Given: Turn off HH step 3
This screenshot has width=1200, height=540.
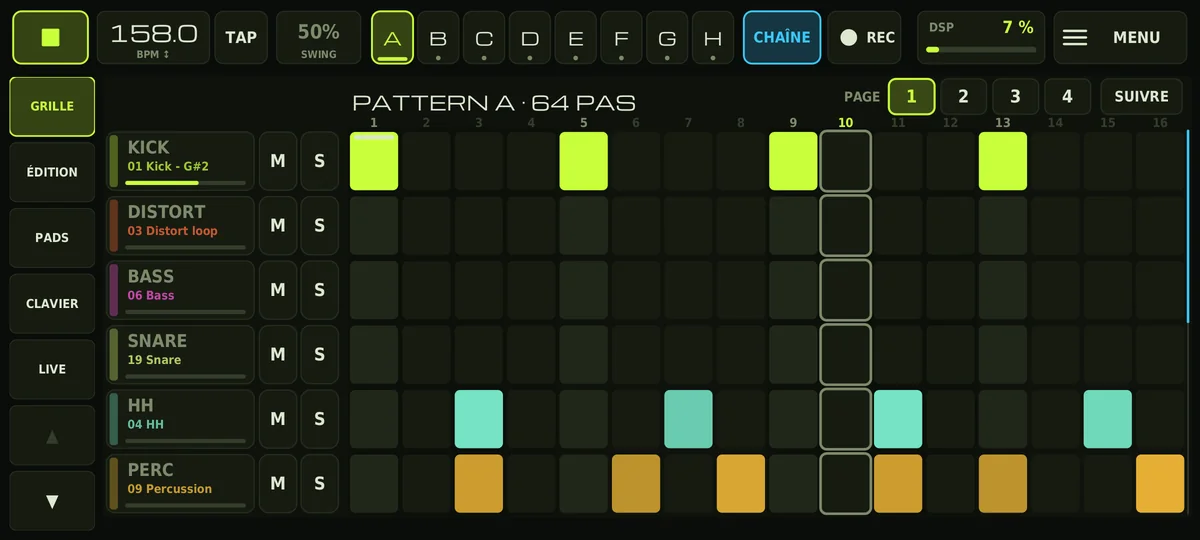Looking at the screenshot, I should [479, 419].
